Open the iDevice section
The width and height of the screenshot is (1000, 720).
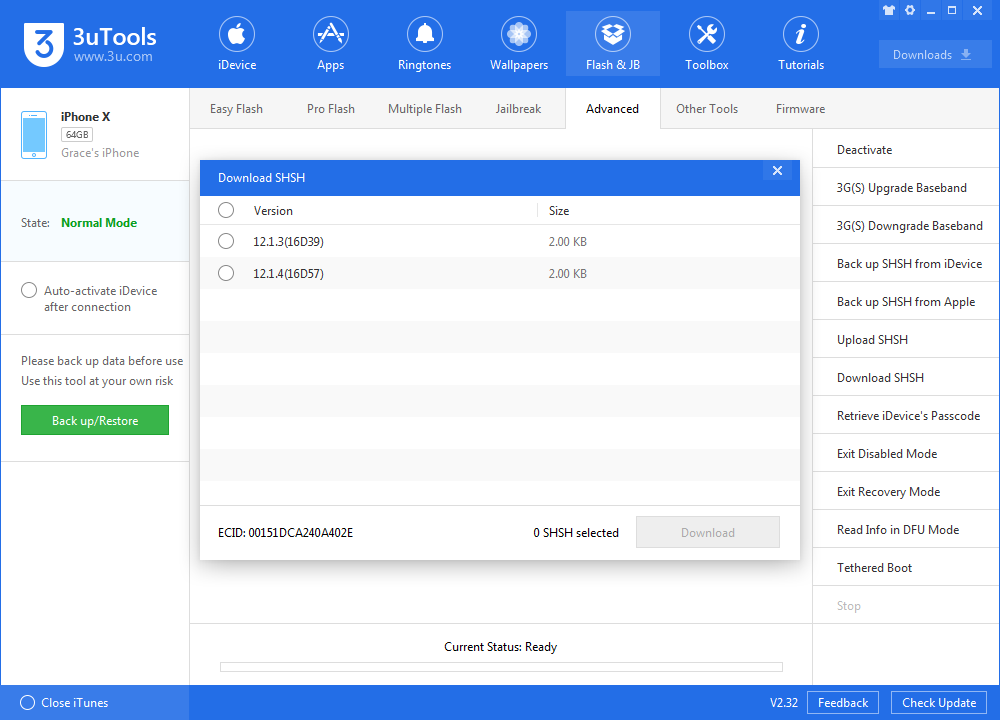pos(237,43)
